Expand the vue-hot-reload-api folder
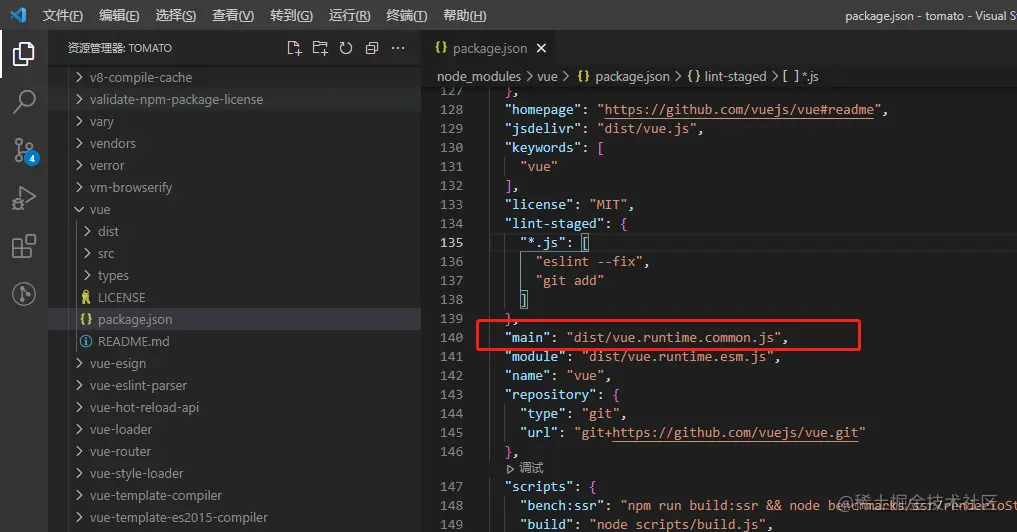1017x532 pixels. (x=234, y=407)
